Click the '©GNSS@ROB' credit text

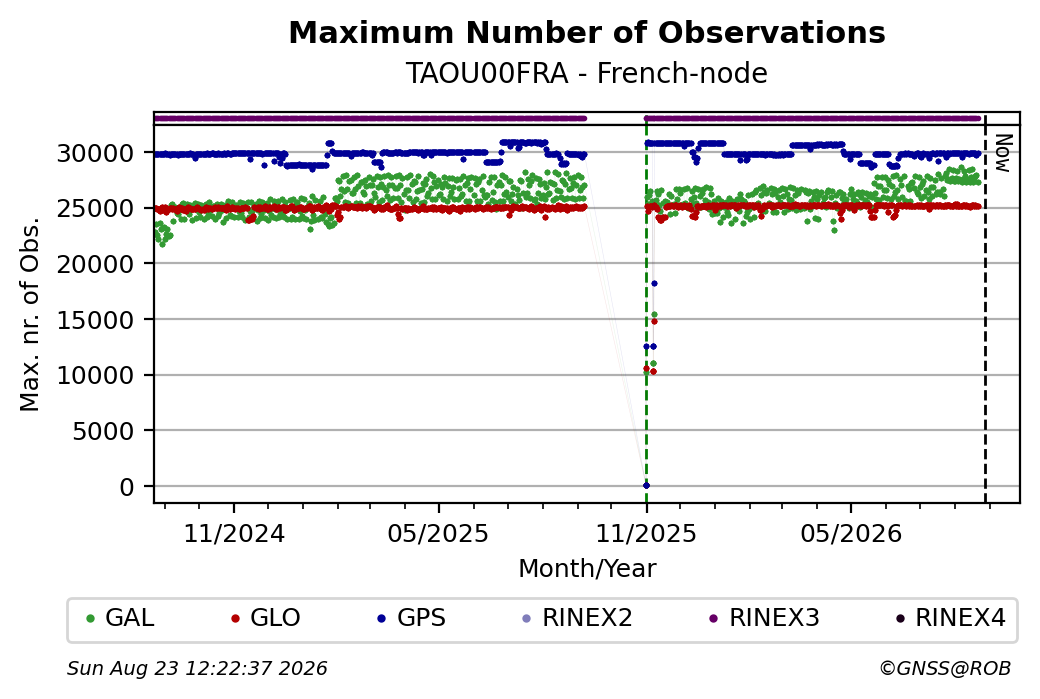(x=945, y=668)
